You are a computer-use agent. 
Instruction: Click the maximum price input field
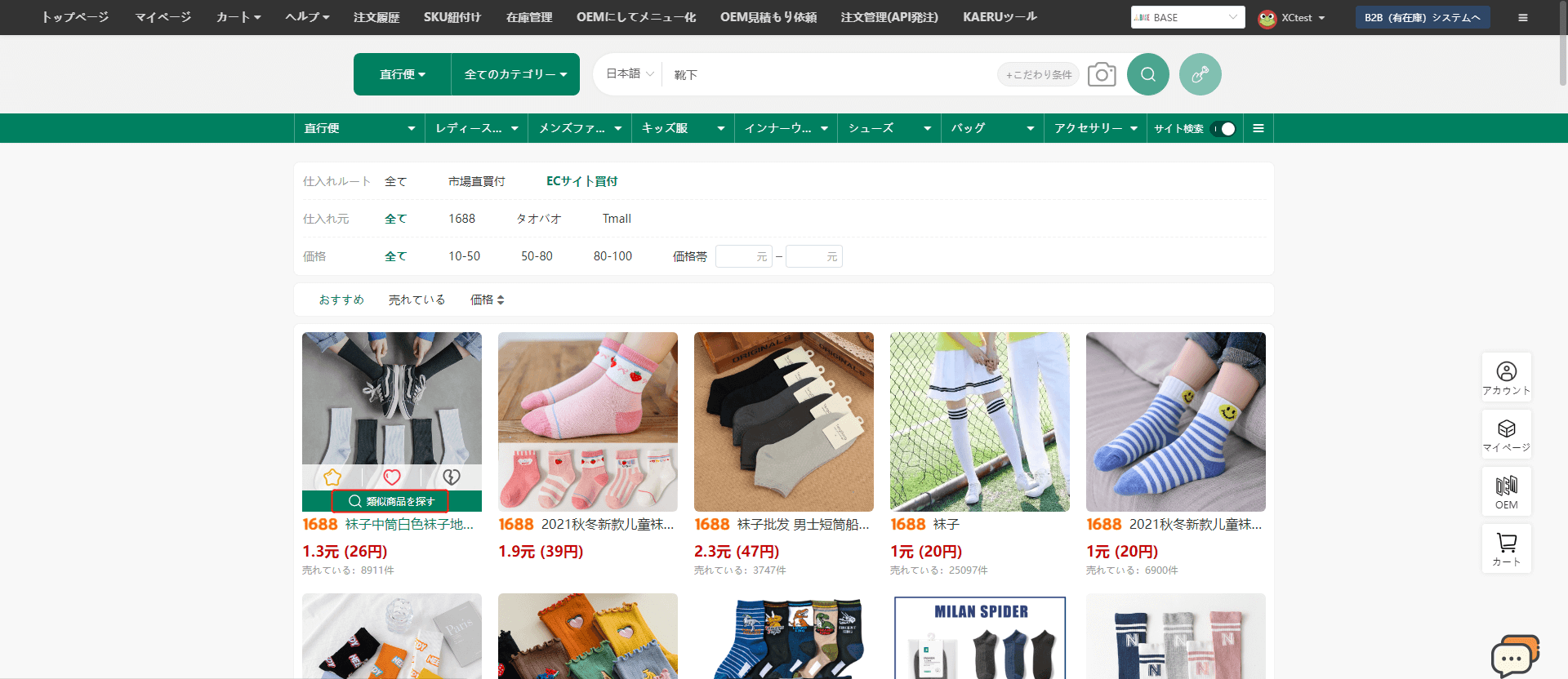pyautogui.click(x=814, y=256)
